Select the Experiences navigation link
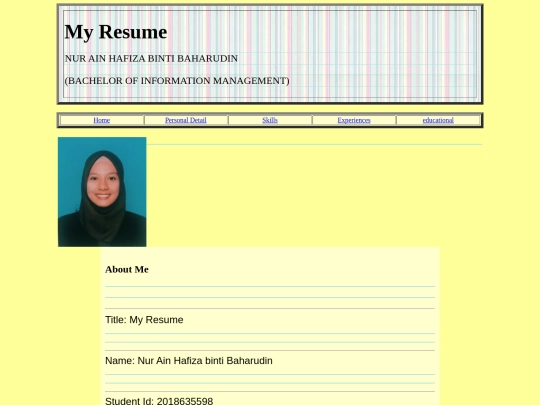This screenshot has width=540, height=405. pos(354,120)
